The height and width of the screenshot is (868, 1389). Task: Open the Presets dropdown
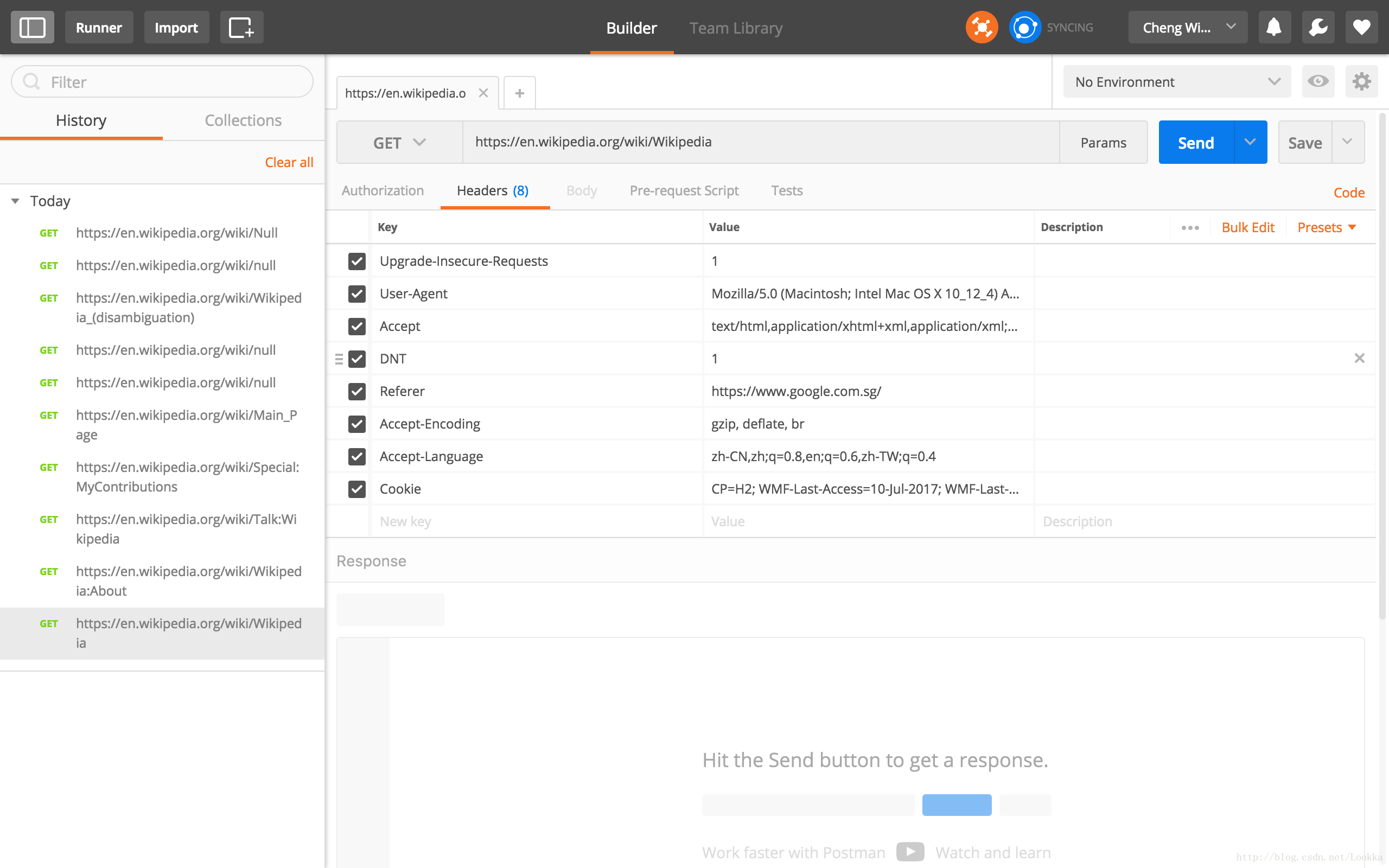(x=1327, y=227)
